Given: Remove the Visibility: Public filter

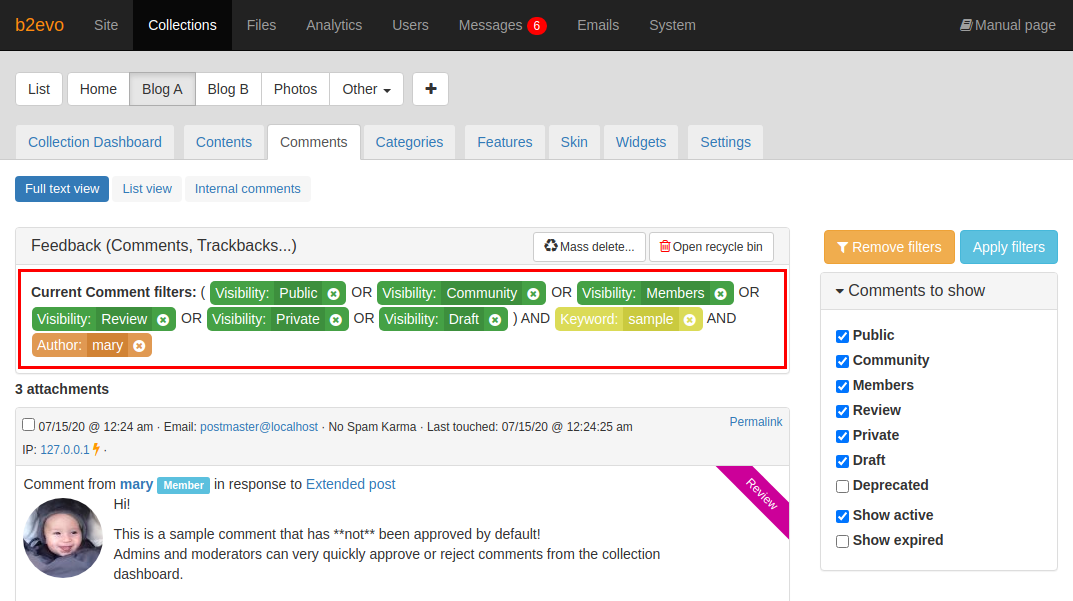Looking at the screenshot, I should click(x=333, y=294).
